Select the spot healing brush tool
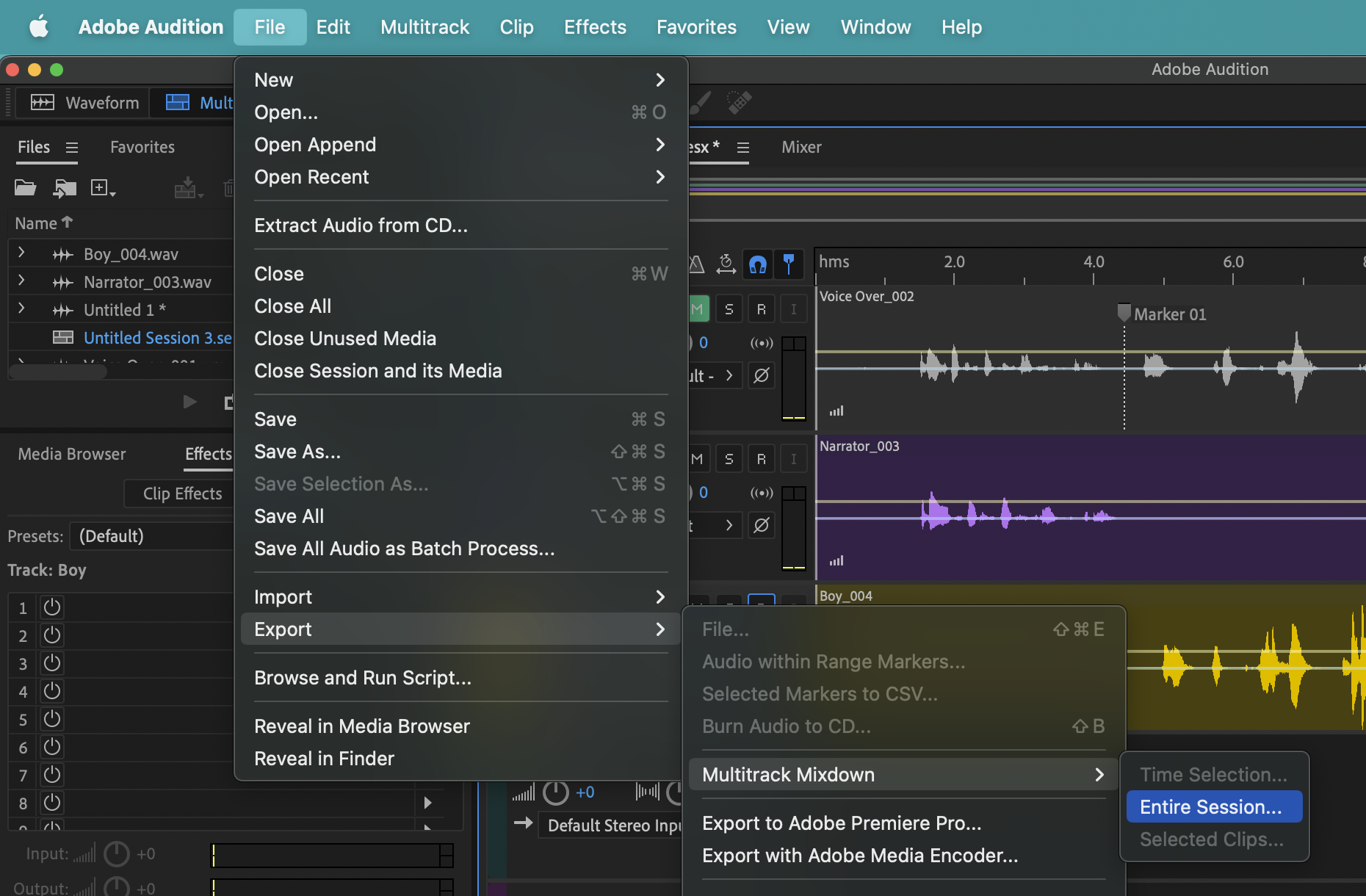The width and height of the screenshot is (1366, 896). [739, 102]
